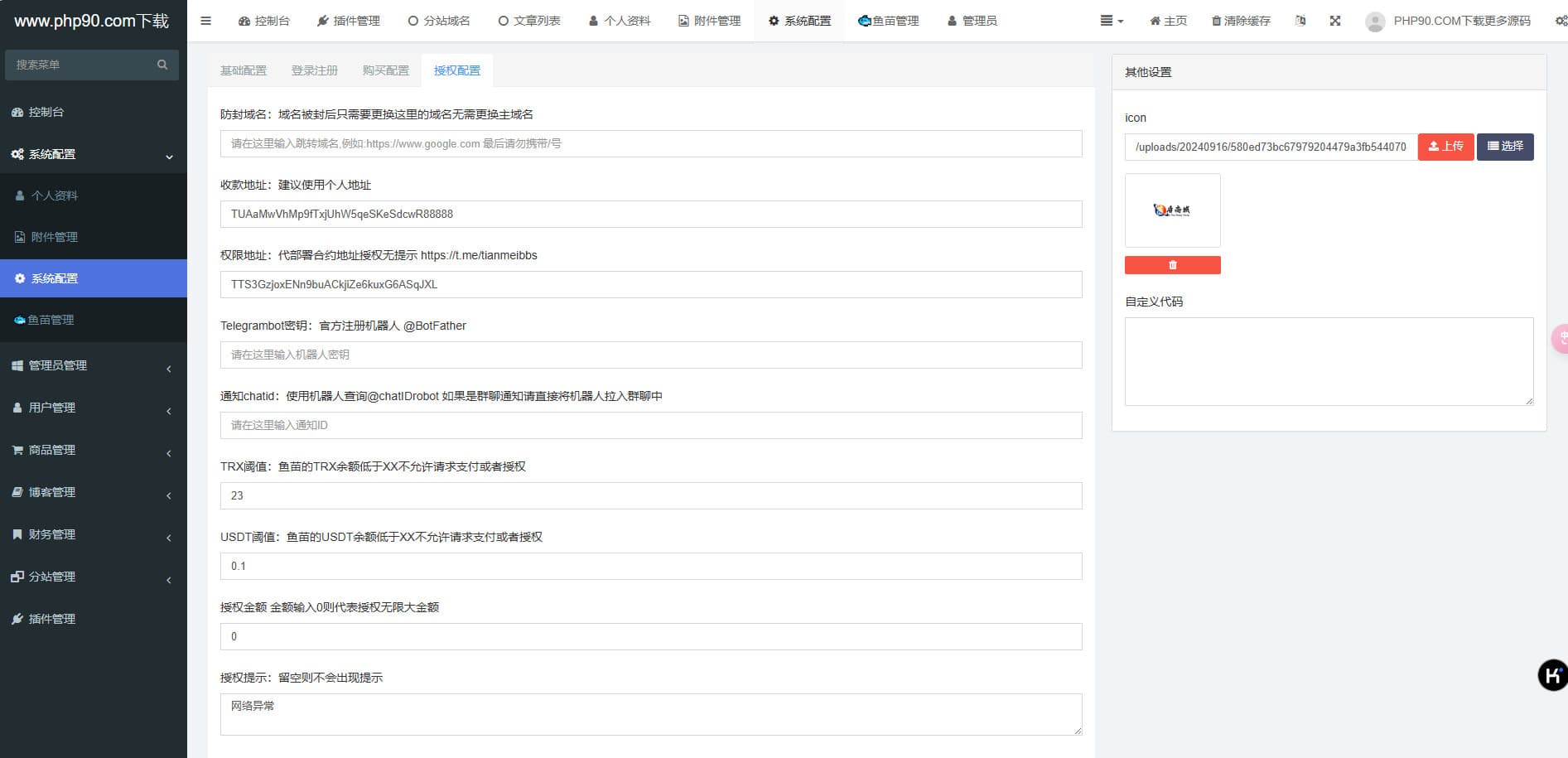The height and width of the screenshot is (758, 1568).
Task: Collapse the 系统配置 sidebar group
Action: tap(93, 154)
